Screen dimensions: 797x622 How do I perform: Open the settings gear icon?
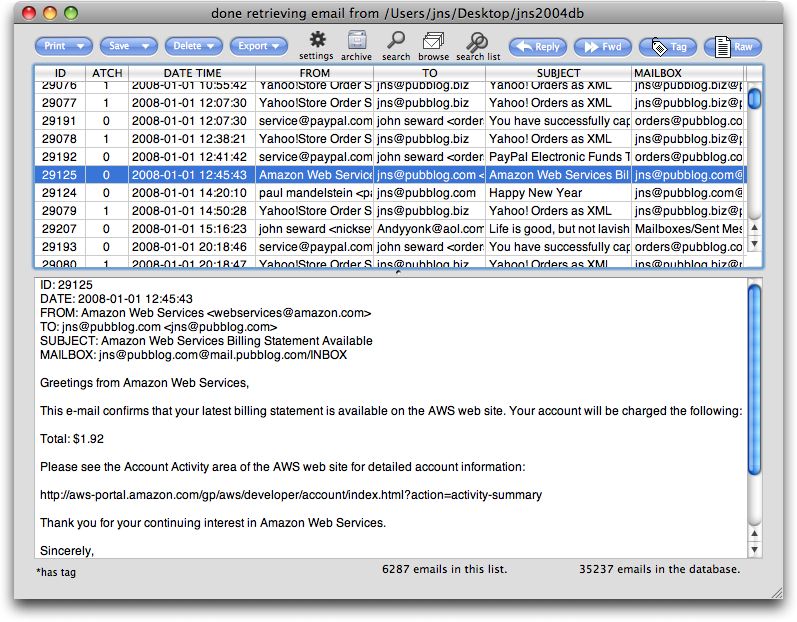(317, 41)
